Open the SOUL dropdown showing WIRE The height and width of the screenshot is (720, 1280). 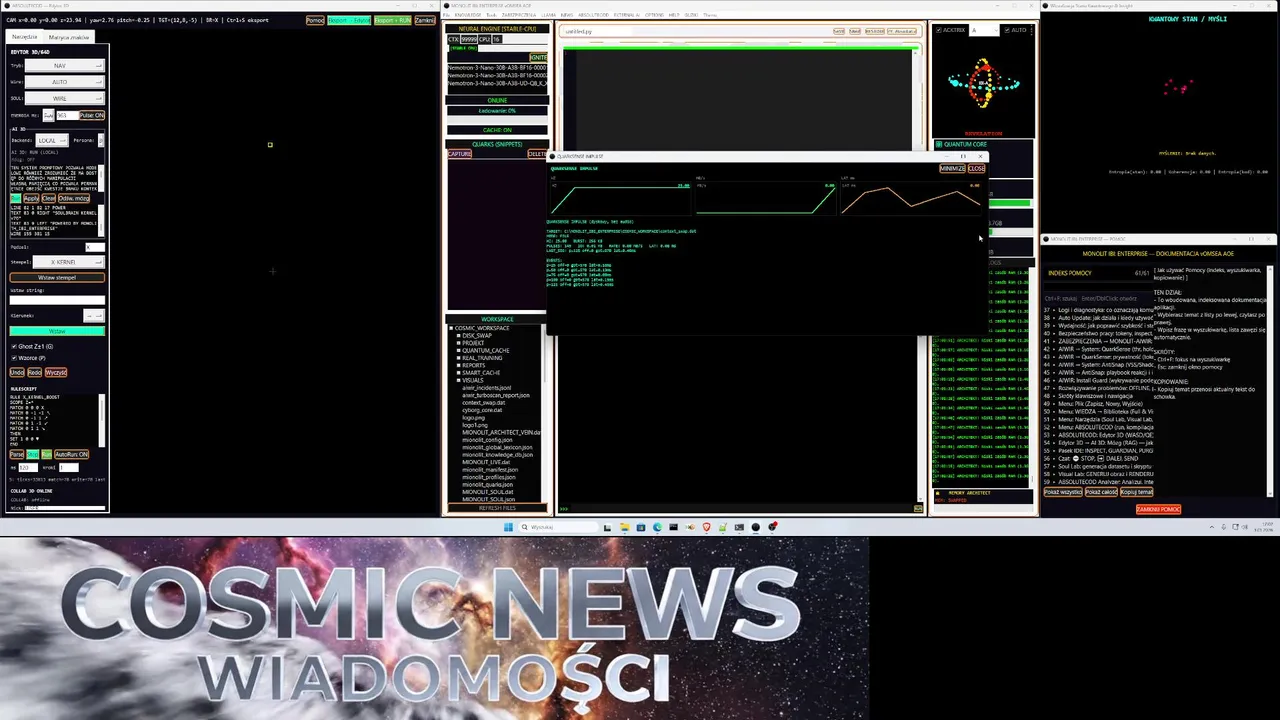[63, 98]
